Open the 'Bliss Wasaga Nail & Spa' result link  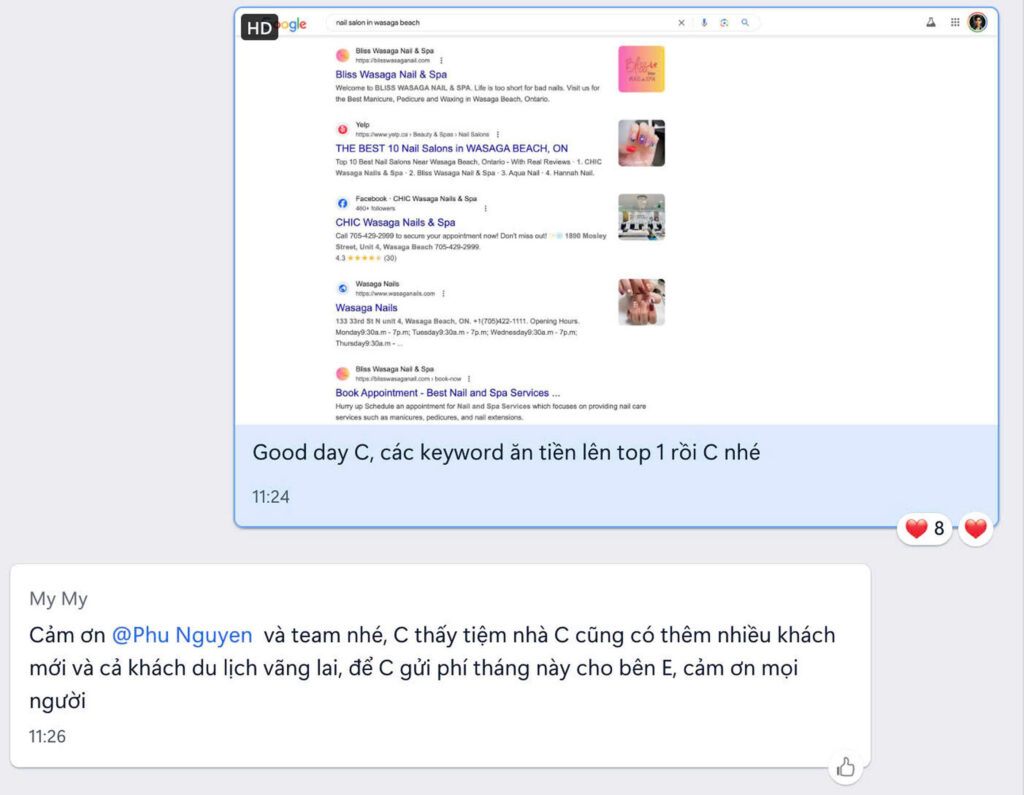pos(391,75)
